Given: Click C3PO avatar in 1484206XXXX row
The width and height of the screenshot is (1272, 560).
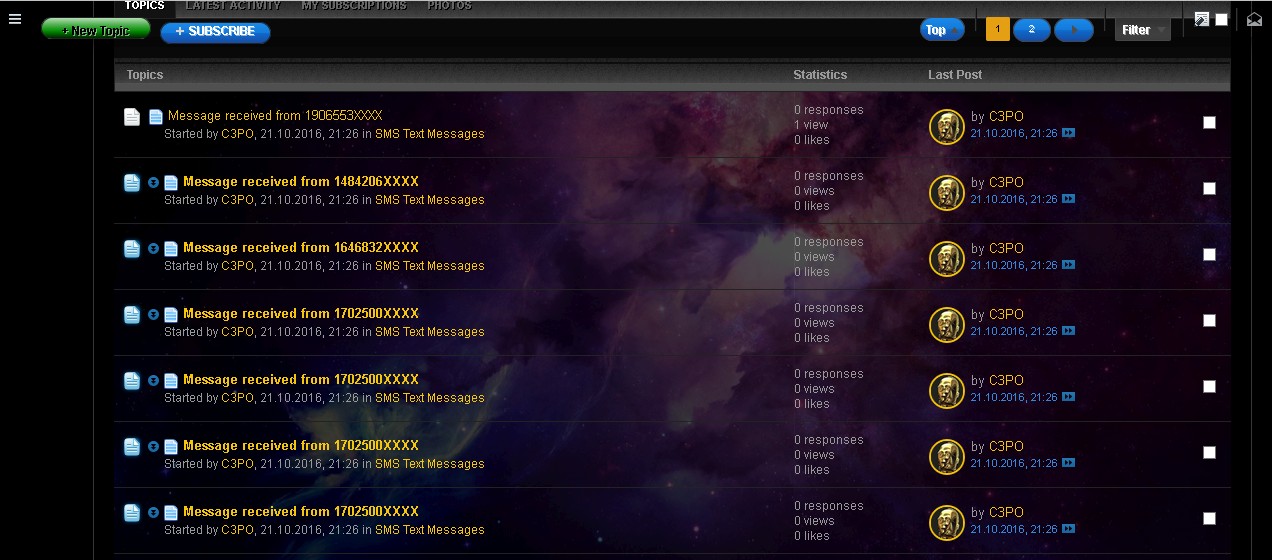Looking at the screenshot, I should pyautogui.click(x=946, y=193).
